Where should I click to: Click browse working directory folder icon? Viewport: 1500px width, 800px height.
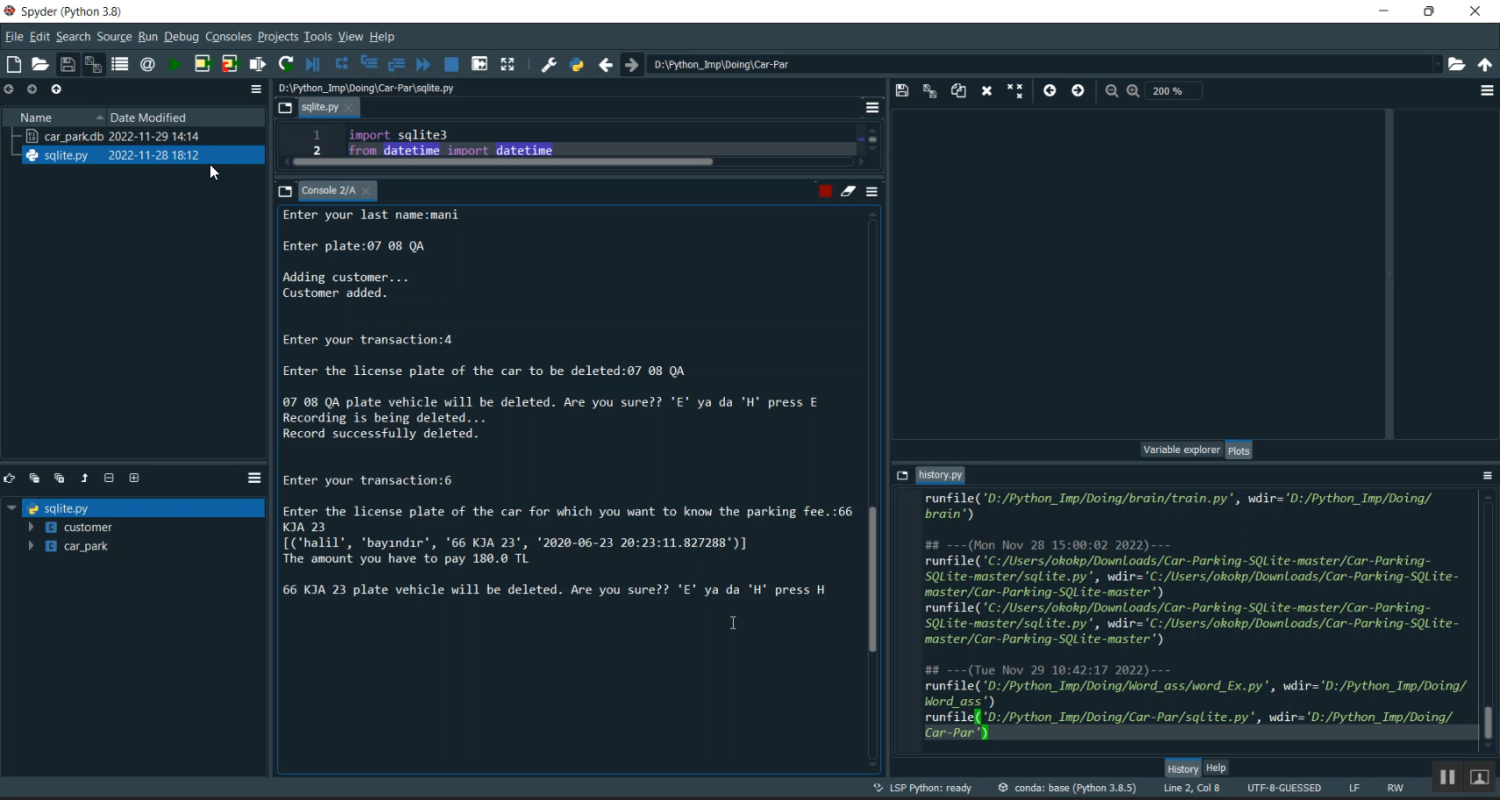tap(1457, 64)
